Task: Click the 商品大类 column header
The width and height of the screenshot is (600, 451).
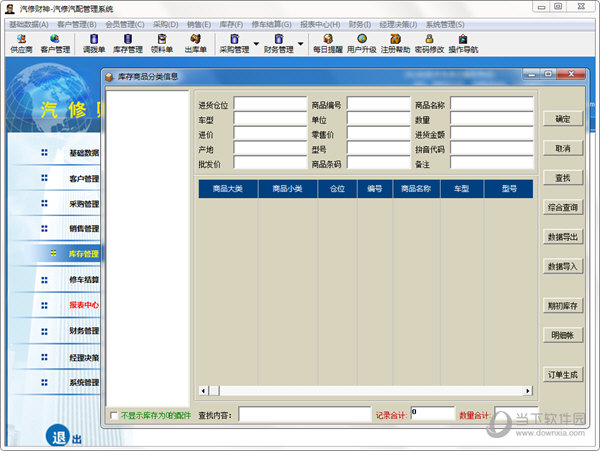Action: [x=228, y=189]
